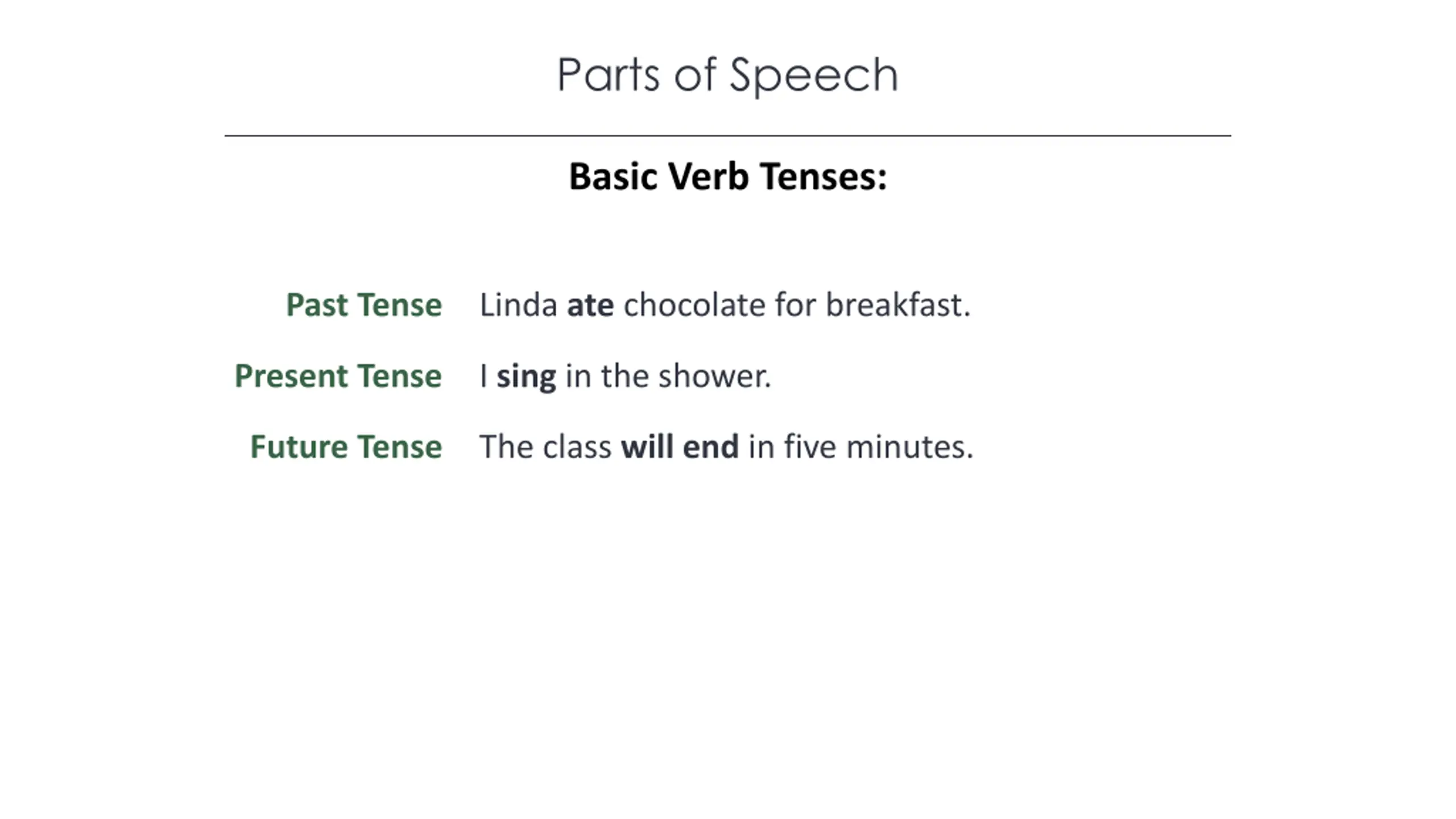Image resolution: width=1456 pixels, height=819 pixels.
Task: Click the word "Tenses:" in the subheading
Action: coord(822,176)
